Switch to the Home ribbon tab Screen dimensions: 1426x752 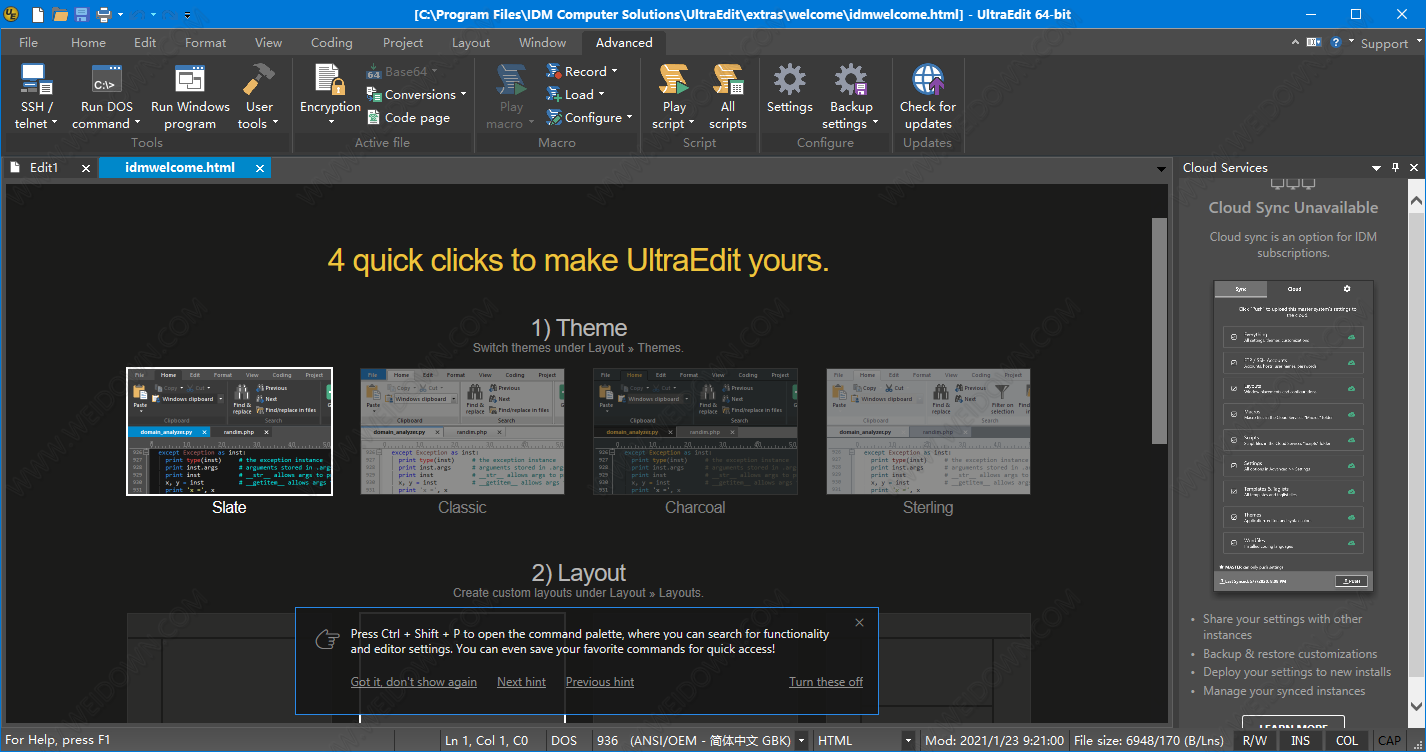coord(88,43)
